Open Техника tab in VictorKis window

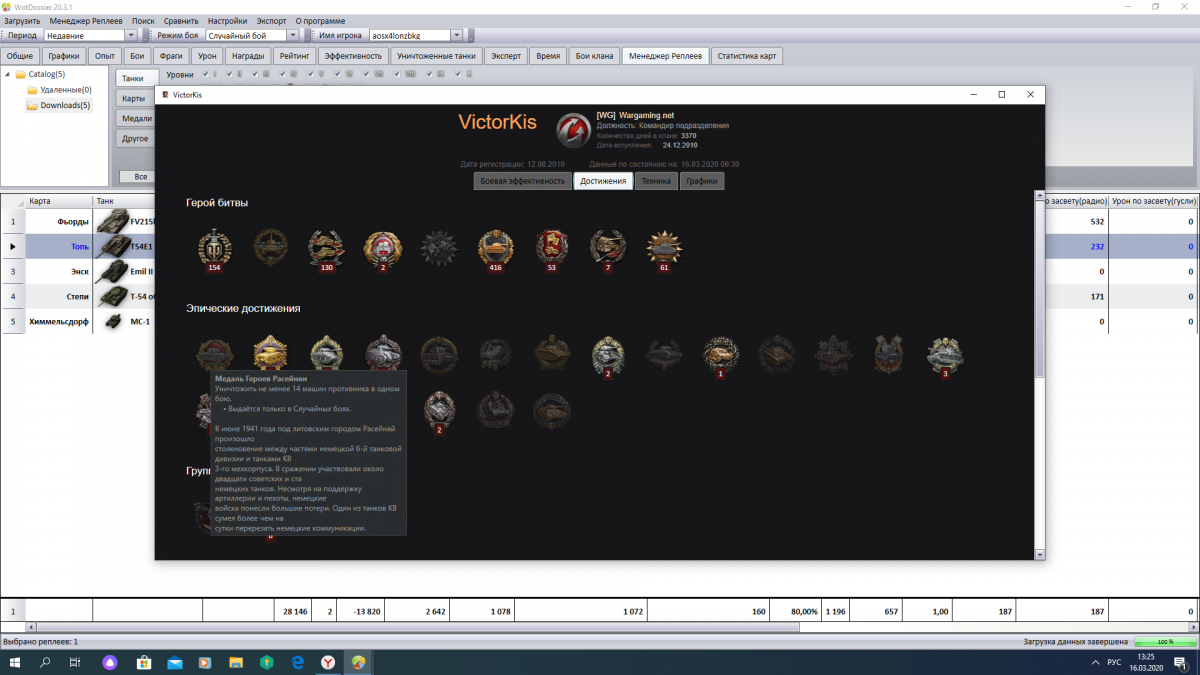click(656, 181)
